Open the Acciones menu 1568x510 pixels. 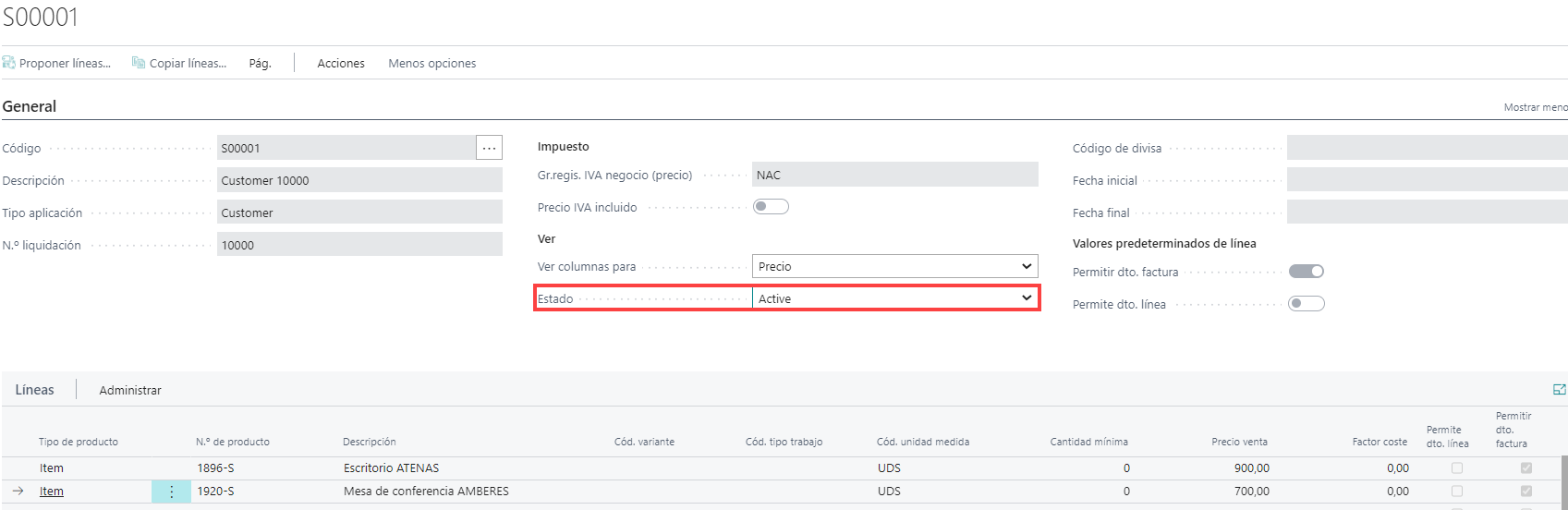341,64
